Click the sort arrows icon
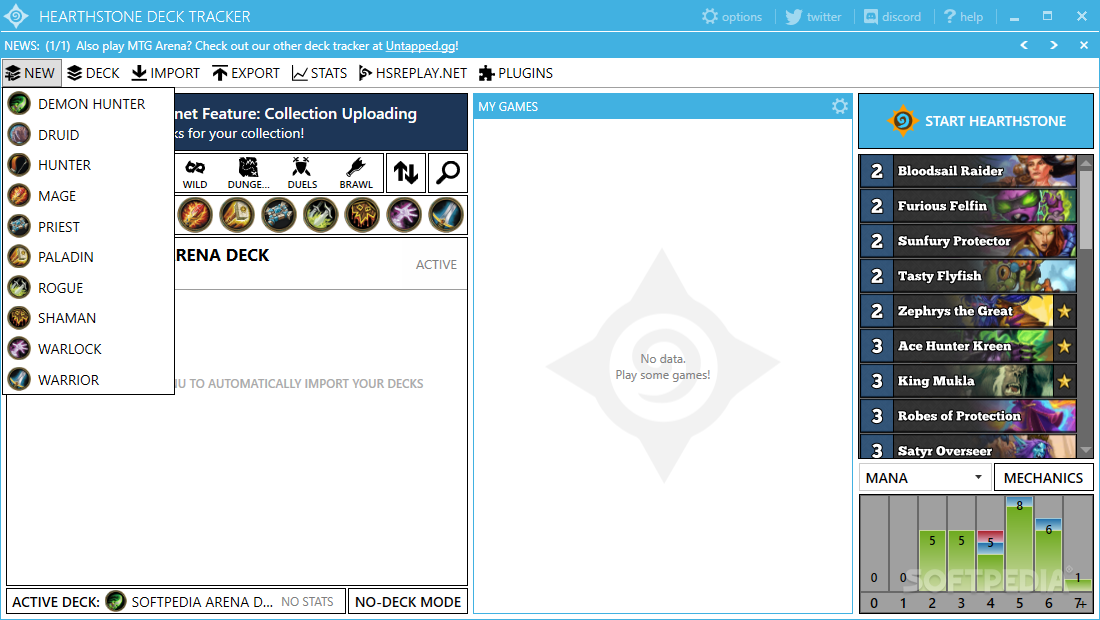1100x620 pixels. (405, 173)
